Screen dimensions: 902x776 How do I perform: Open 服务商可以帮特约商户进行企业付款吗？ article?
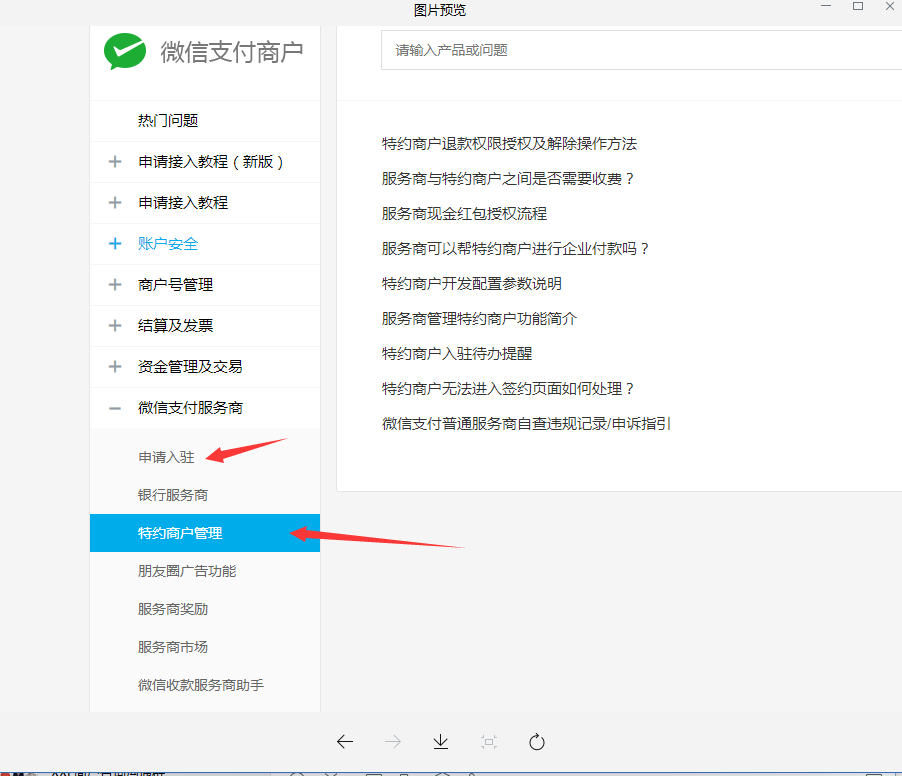(x=516, y=249)
